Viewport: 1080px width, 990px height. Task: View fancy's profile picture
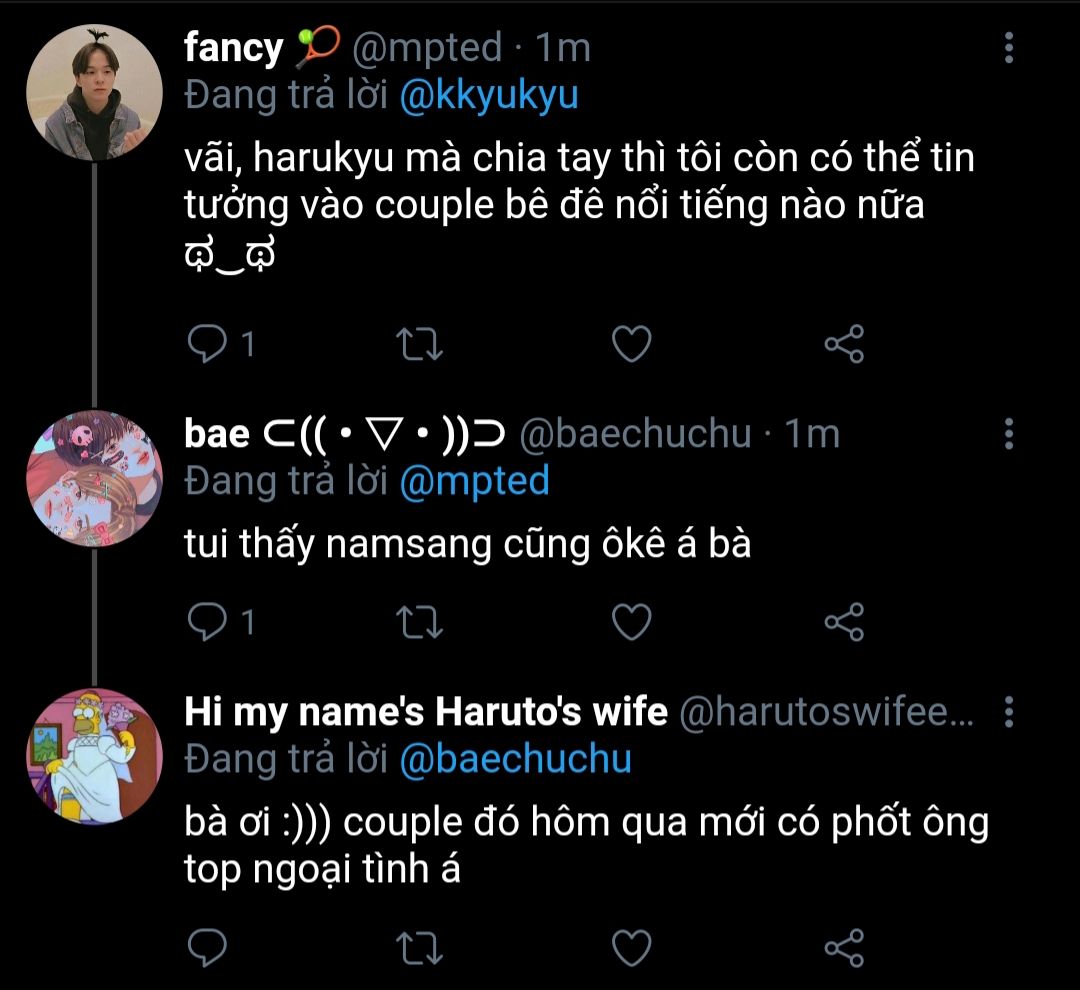(94, 93)
